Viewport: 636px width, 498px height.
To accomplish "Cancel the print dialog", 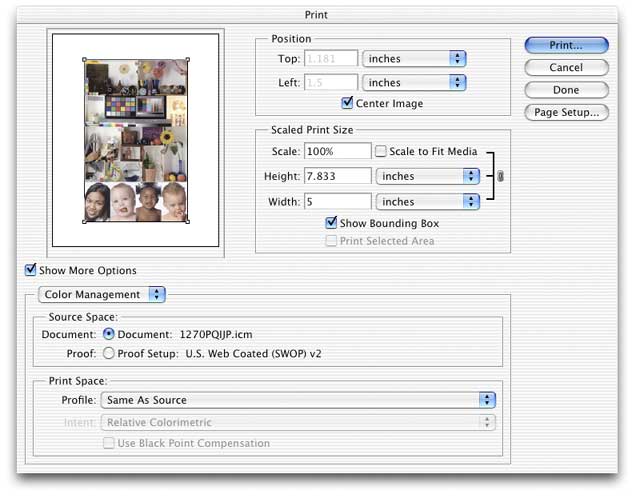I will pos(566,67).
